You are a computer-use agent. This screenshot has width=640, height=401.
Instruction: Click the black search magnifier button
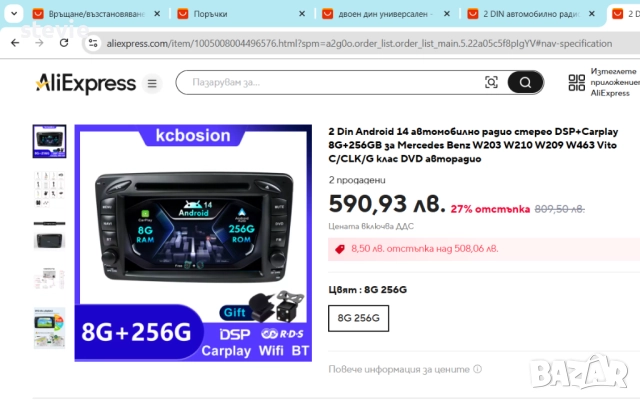[525, 82]
